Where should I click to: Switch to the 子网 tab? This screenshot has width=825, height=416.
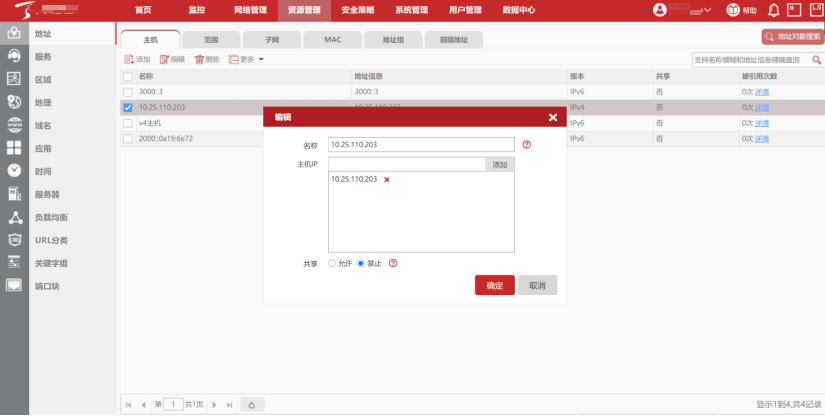coord(271,39)
